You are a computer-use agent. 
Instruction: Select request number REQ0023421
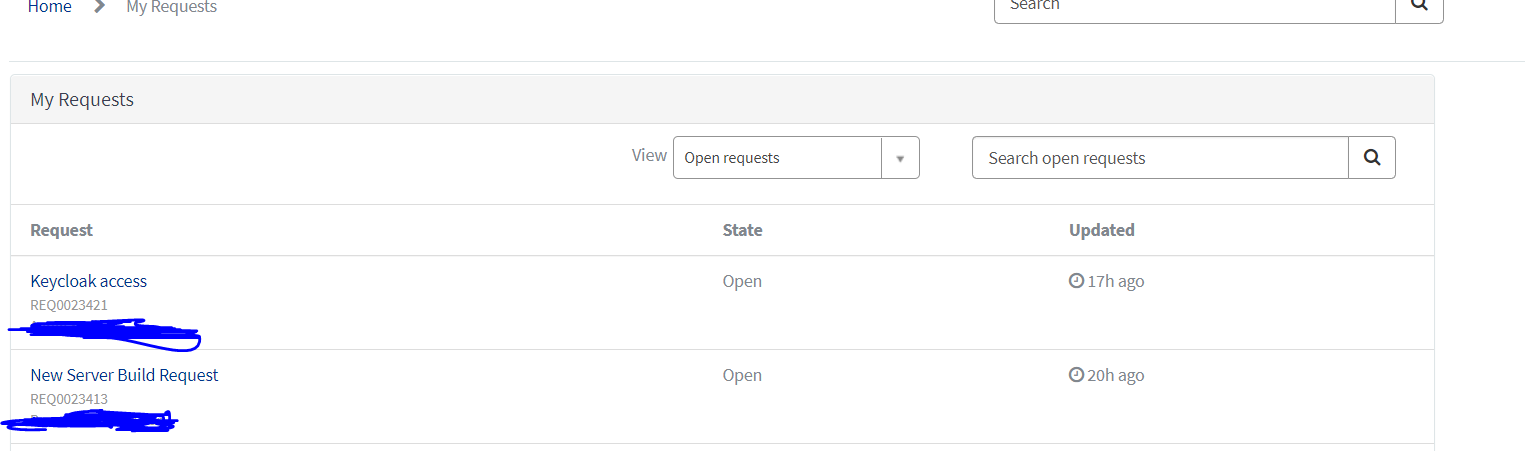[x=69, y=305]
